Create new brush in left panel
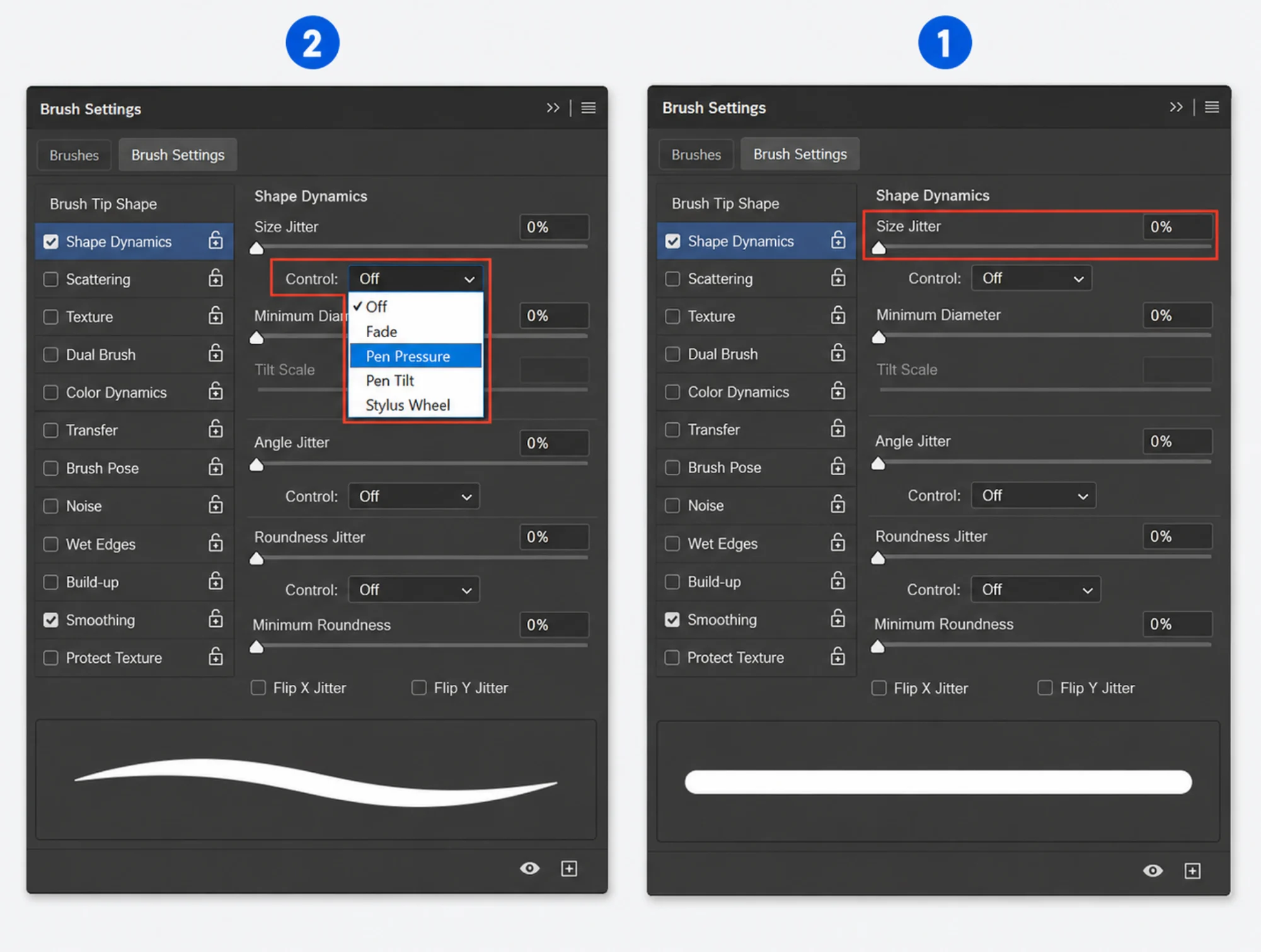Viewport: 1261px width, 952px height. point(569,869)
